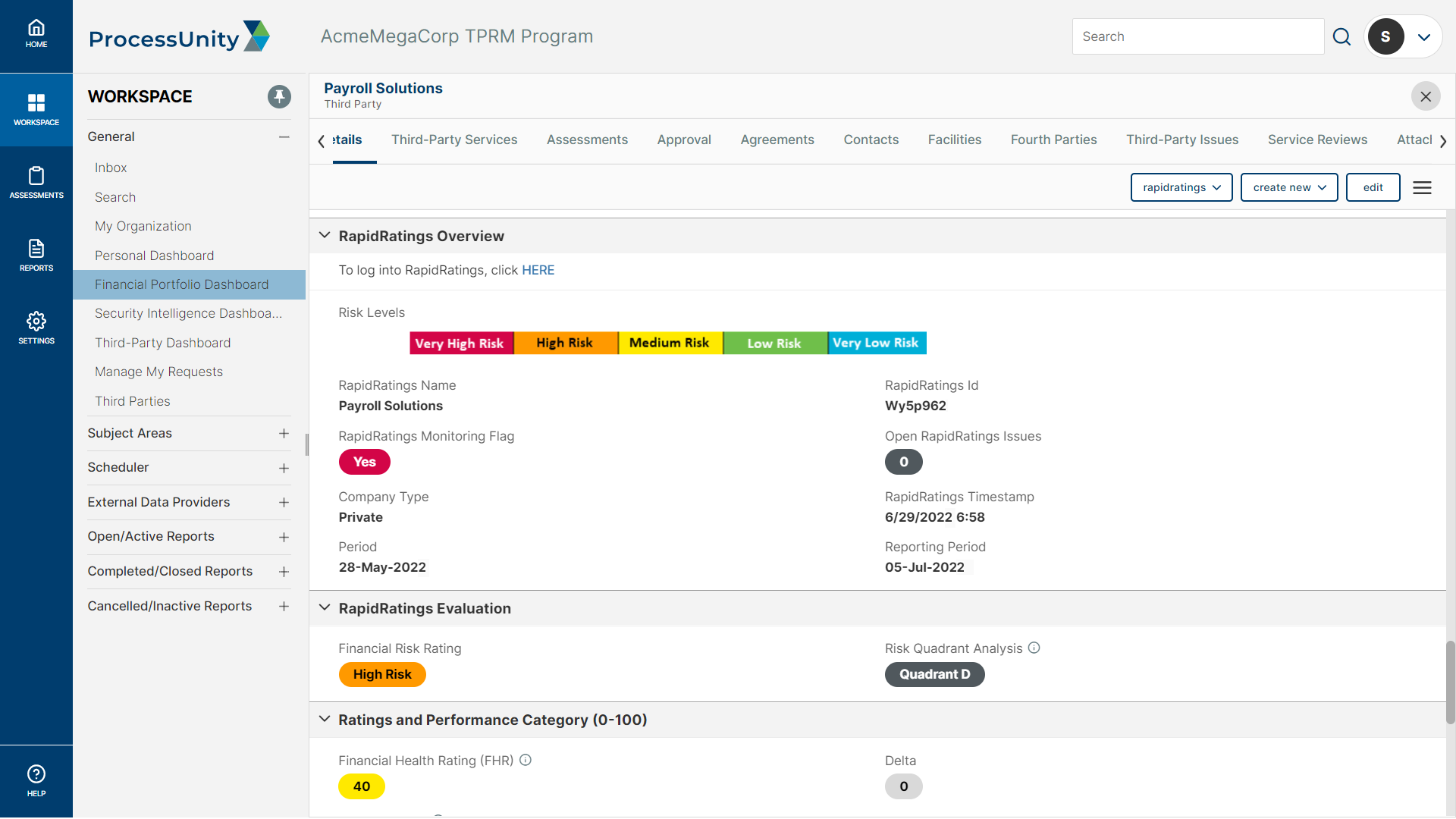Switch to Third-Party Services tab

point(454,139)
